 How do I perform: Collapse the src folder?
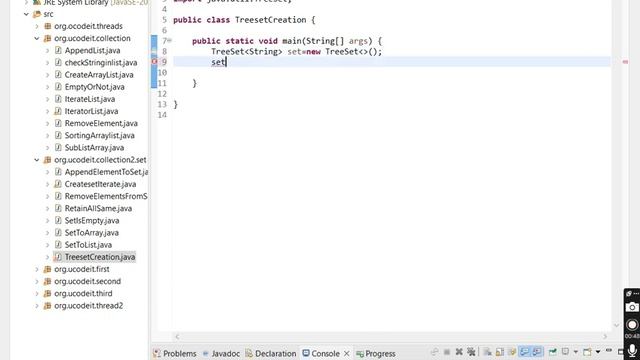(26, 14)
